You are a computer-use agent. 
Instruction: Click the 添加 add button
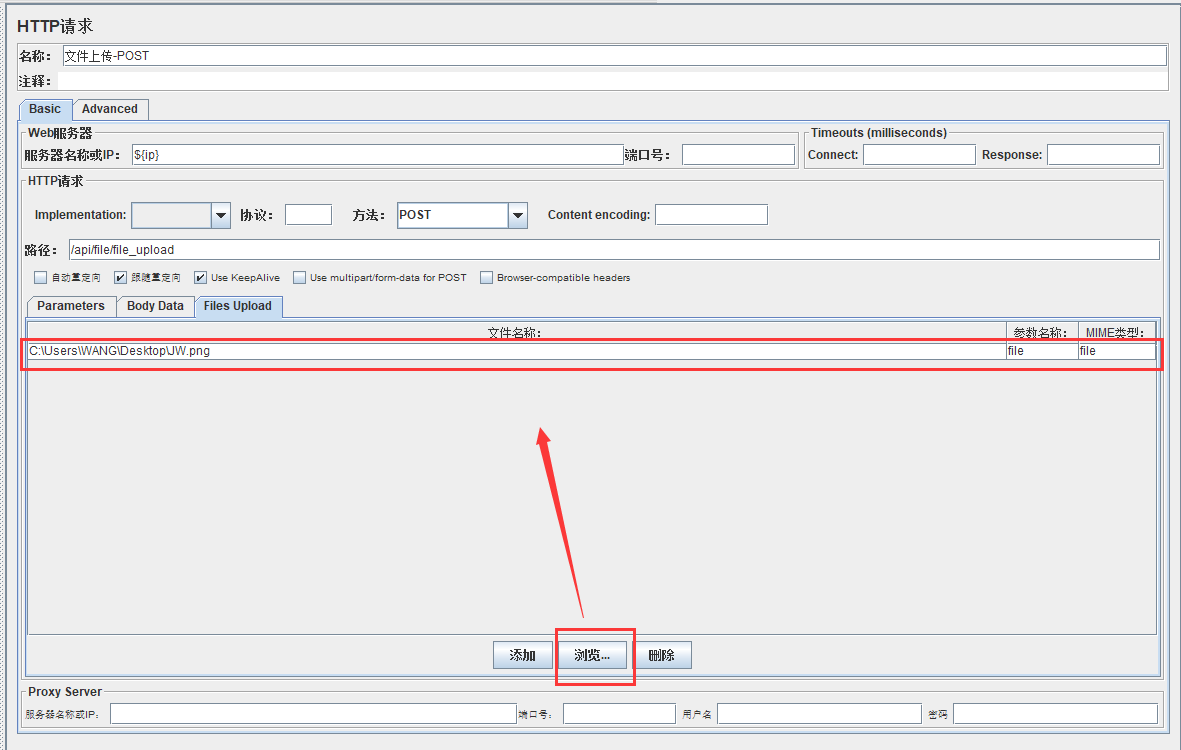coord(523,656)
